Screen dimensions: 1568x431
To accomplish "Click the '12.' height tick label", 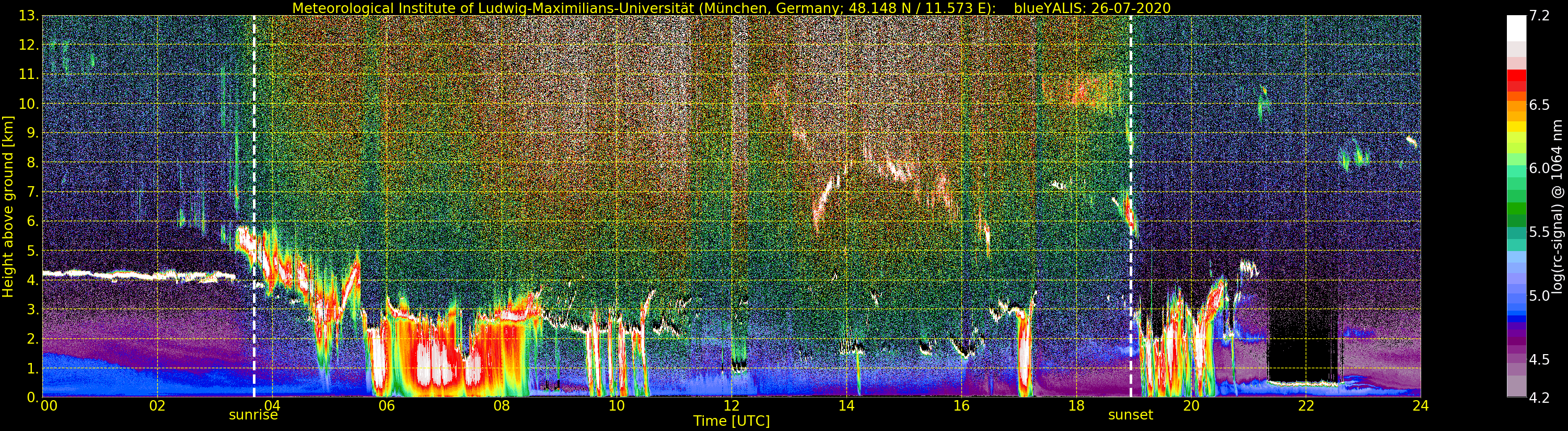I will click(x=29, y=45).
